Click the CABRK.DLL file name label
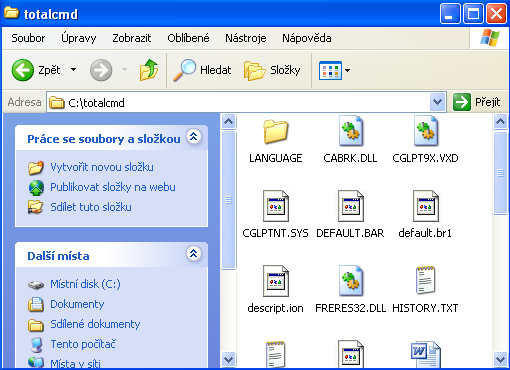This screenshot has height=370, width=510. point(350,158)
